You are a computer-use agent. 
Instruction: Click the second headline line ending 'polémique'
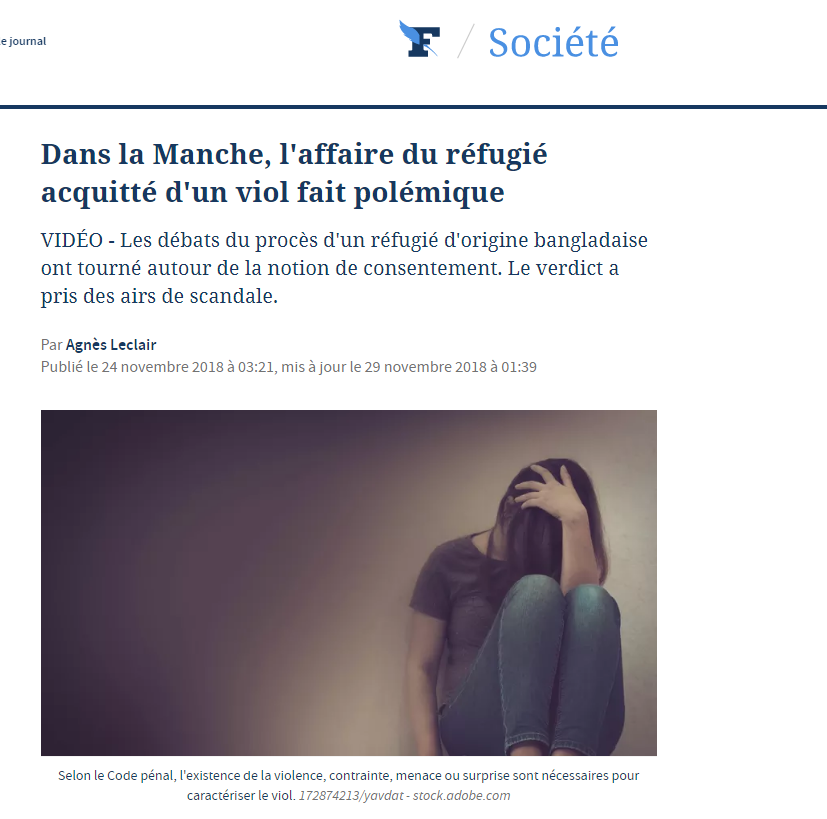pyautogui.click(x=273, y=192)
